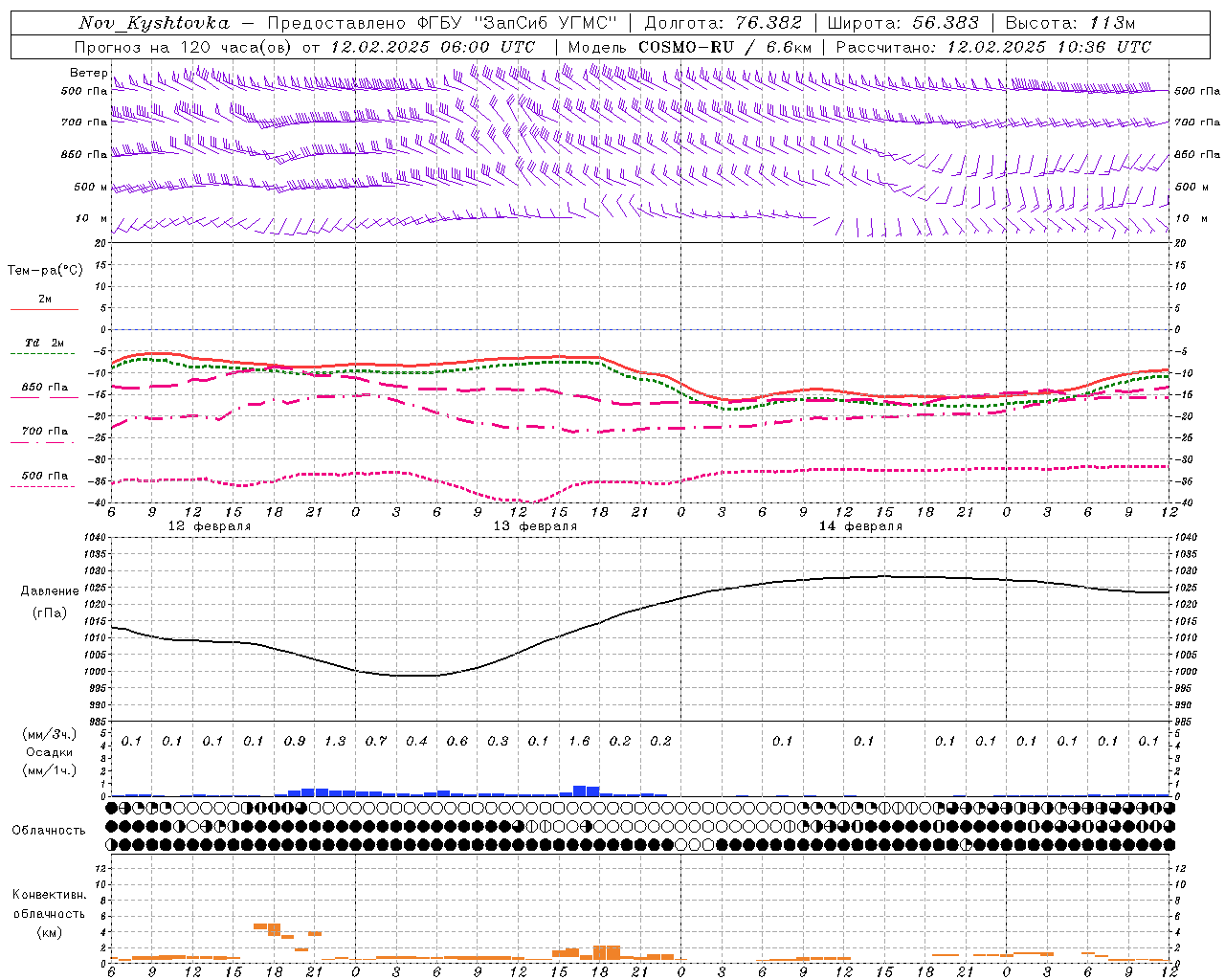Screen dimensions: 1225x980
Task: Select the text Предоставлено ФГБУ "ЗапСиб УГМС"
Action: (x=443, y=23)
